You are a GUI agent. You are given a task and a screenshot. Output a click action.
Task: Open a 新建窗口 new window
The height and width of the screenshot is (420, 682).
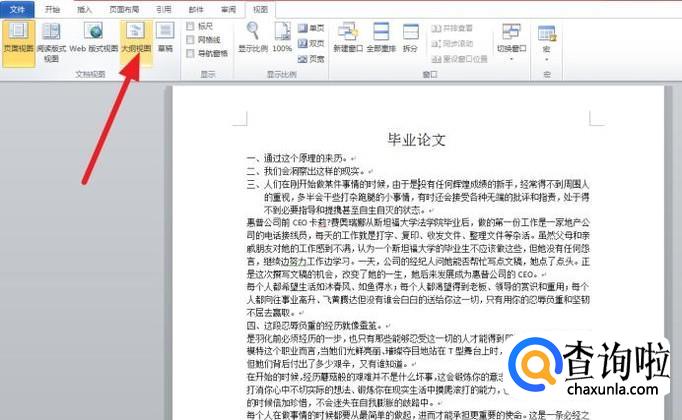(348, 38)
